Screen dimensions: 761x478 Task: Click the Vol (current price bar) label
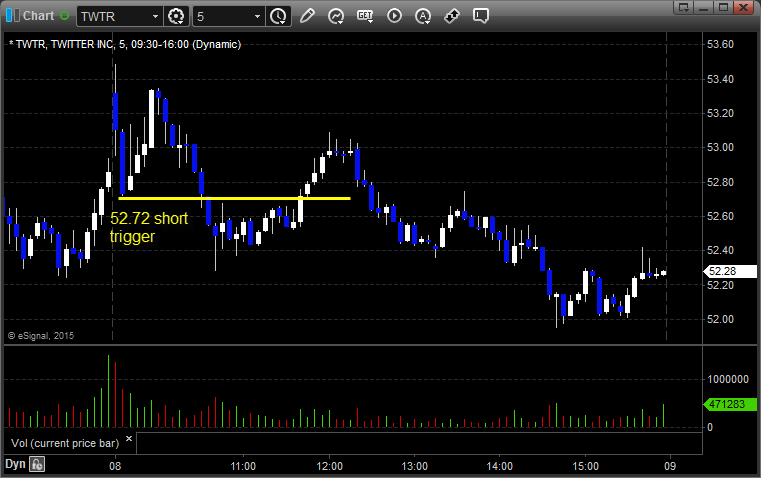click(x=65, y=443)
